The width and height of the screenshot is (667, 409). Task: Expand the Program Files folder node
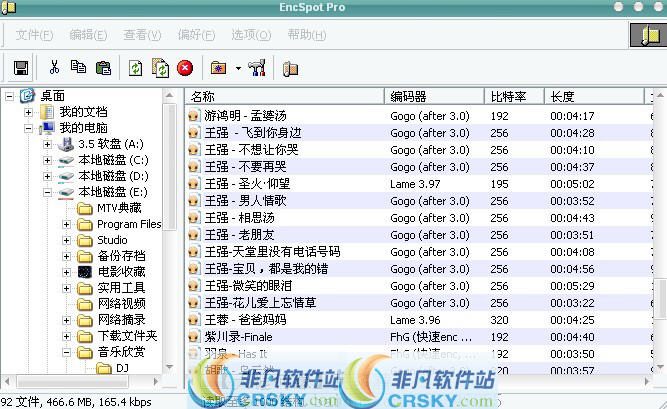tap(66, 224)
